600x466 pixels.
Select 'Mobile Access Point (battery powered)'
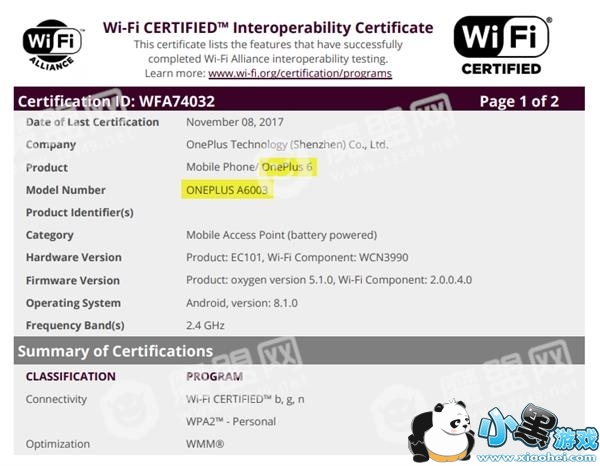(x=282, y=235)
